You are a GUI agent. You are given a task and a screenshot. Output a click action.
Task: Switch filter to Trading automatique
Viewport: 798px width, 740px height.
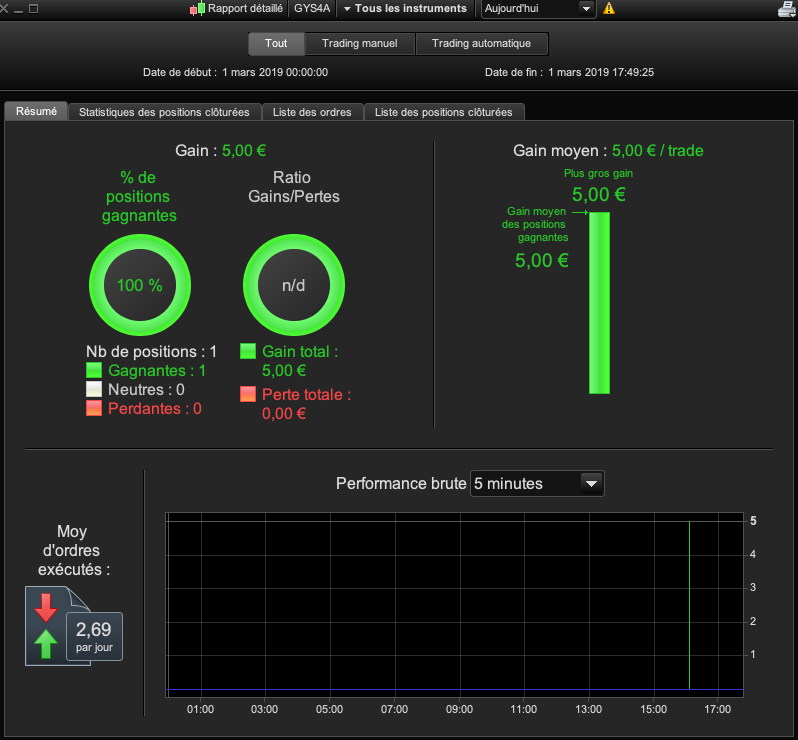[481, 44]
